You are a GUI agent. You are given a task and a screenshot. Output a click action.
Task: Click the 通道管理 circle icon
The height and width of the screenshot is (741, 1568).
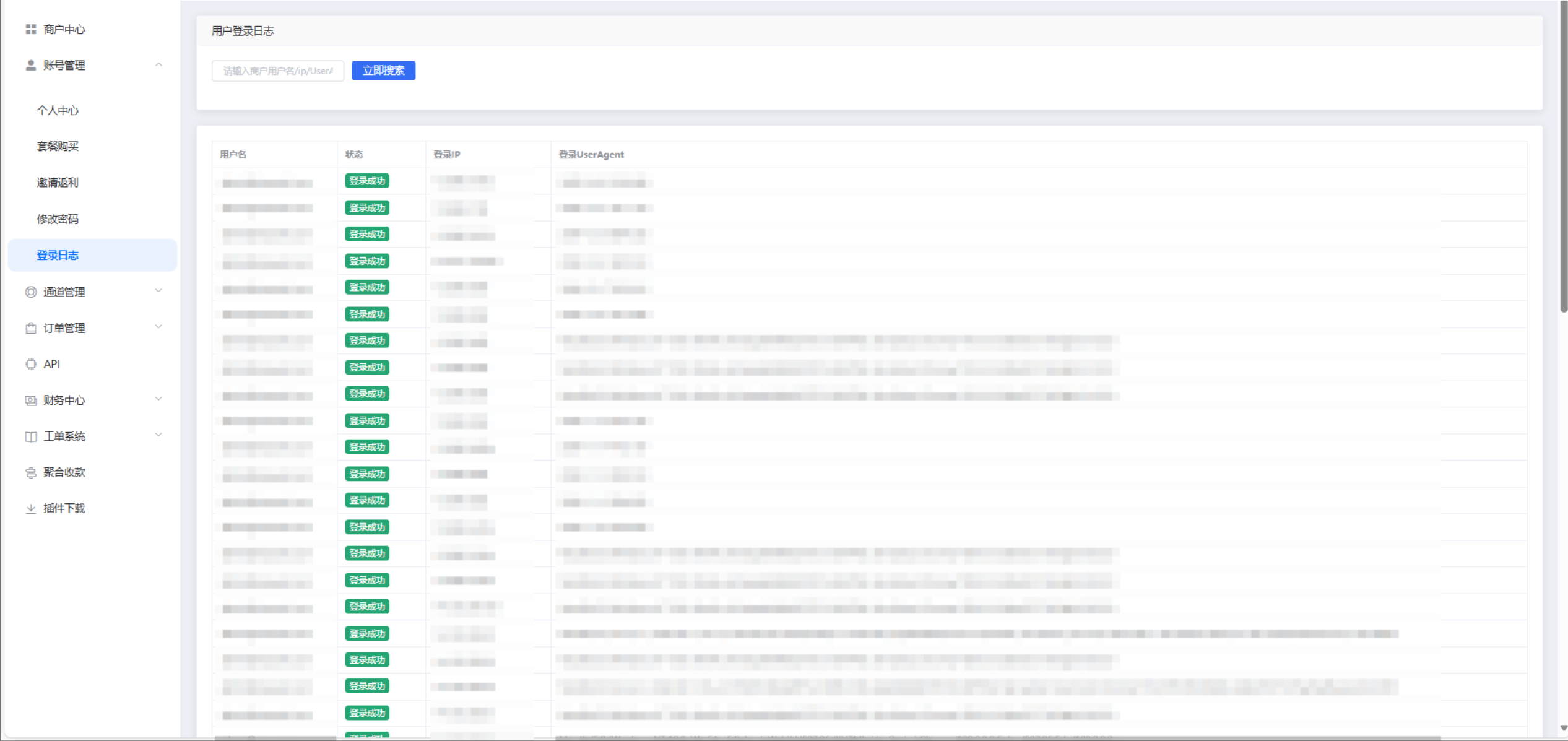tap(30, 292)
